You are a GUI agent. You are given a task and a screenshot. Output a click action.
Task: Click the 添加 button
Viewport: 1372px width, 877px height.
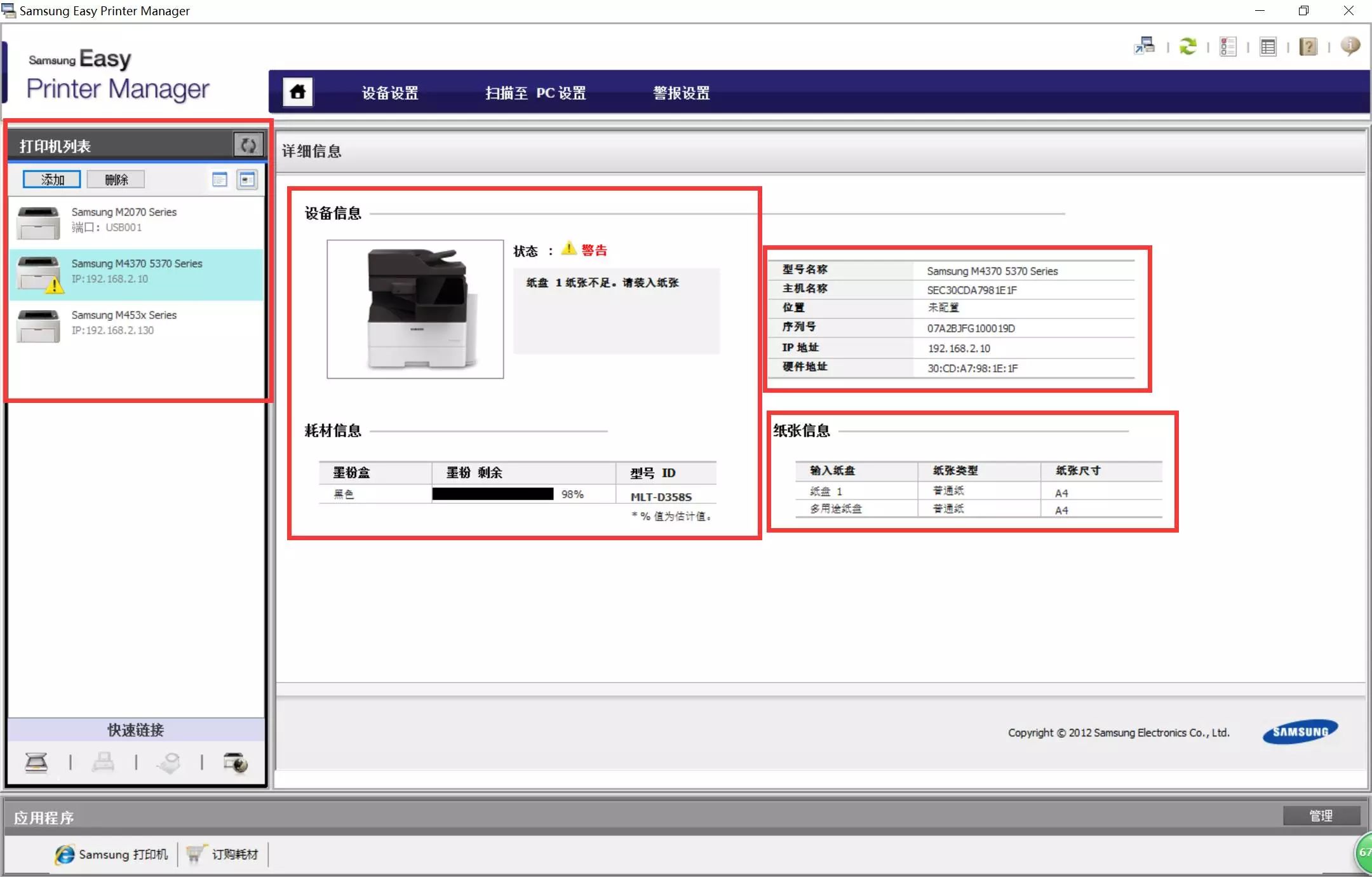(52, 180)
